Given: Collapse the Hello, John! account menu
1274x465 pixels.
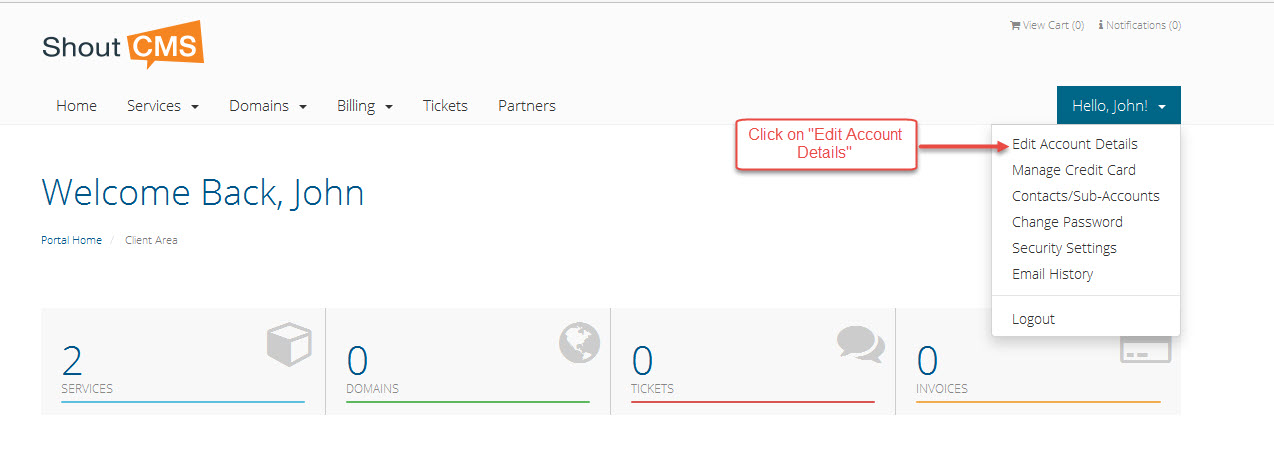Looking at the screenshot, I should coord(1118,106).
